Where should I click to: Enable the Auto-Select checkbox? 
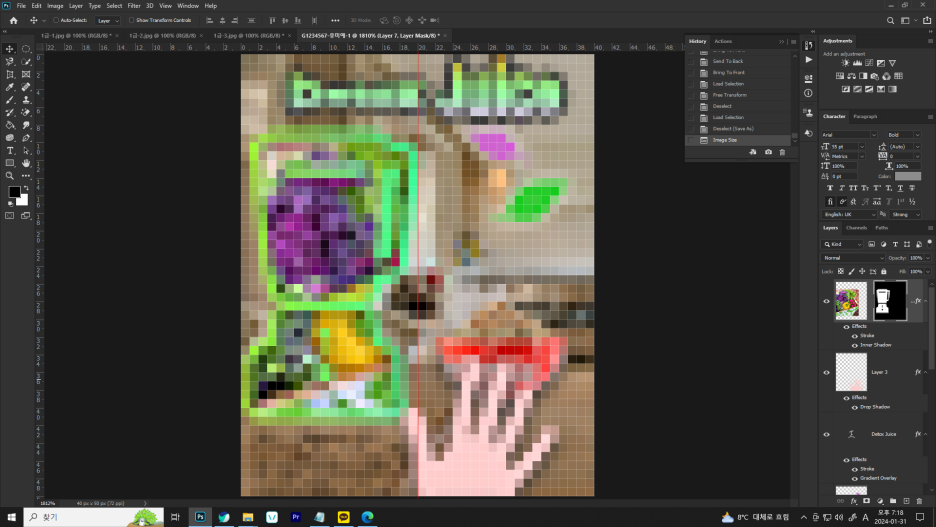tap(56, 20)
